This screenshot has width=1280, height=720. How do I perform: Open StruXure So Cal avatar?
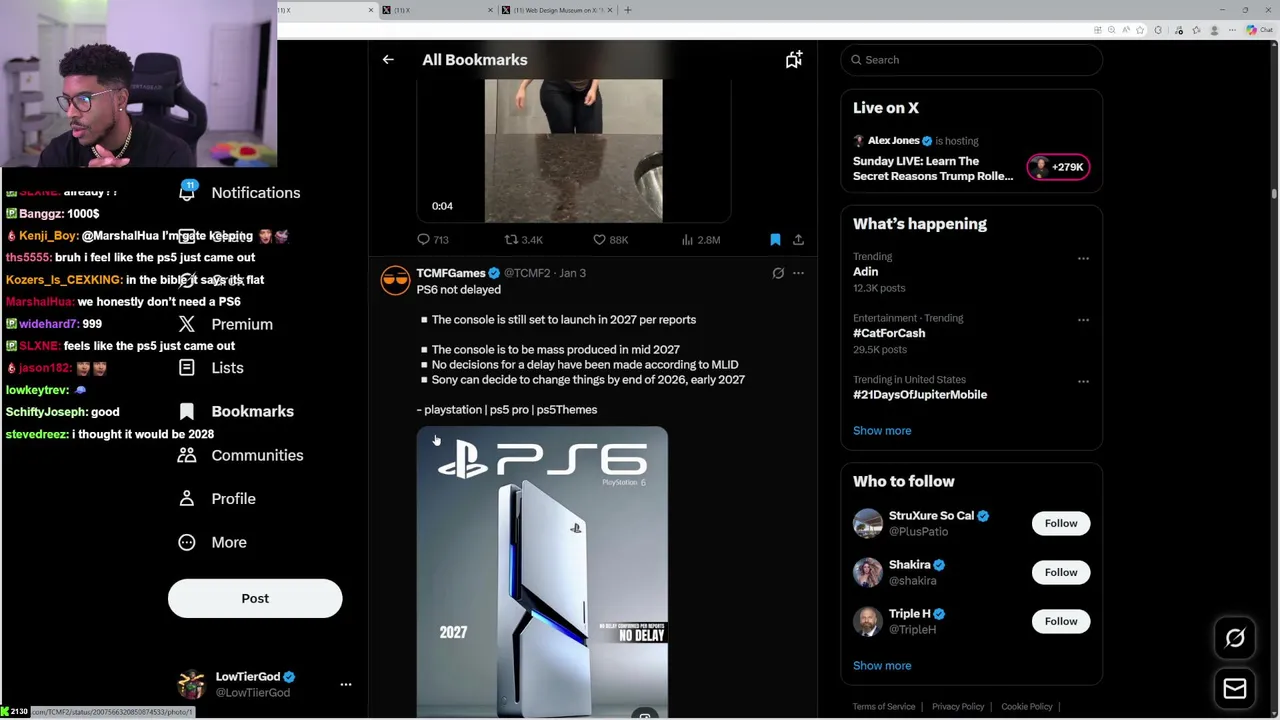(868, 523)
